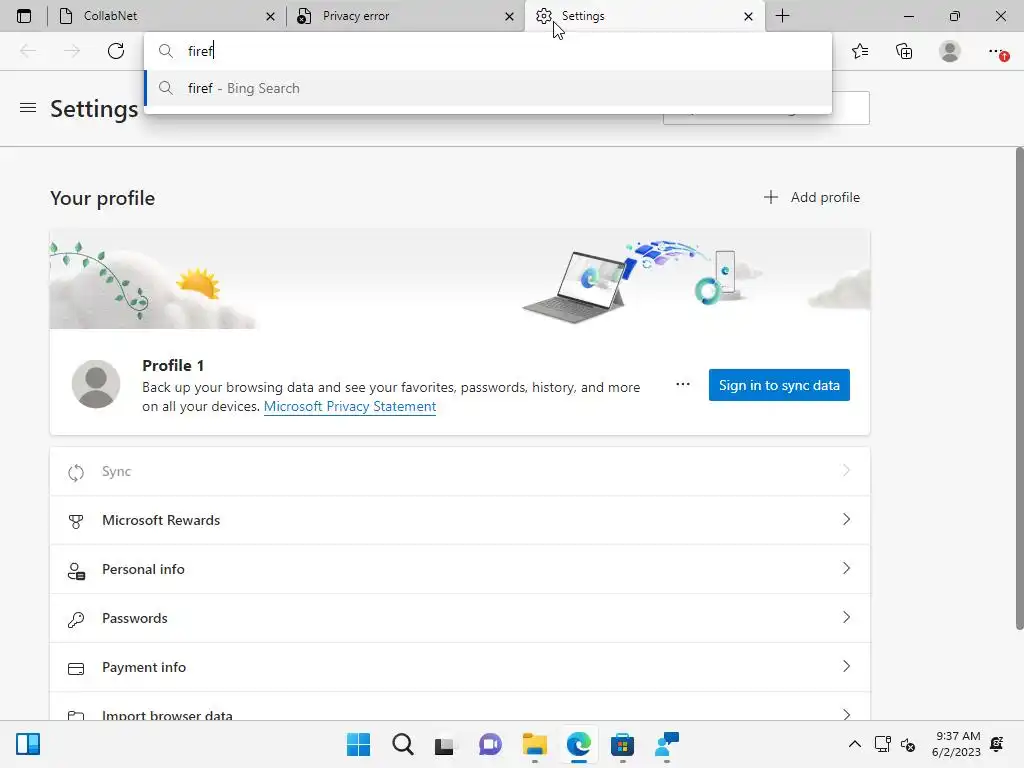1024x768 pixels.
Task: Open Import browser data row
Action: click(460, 708)
